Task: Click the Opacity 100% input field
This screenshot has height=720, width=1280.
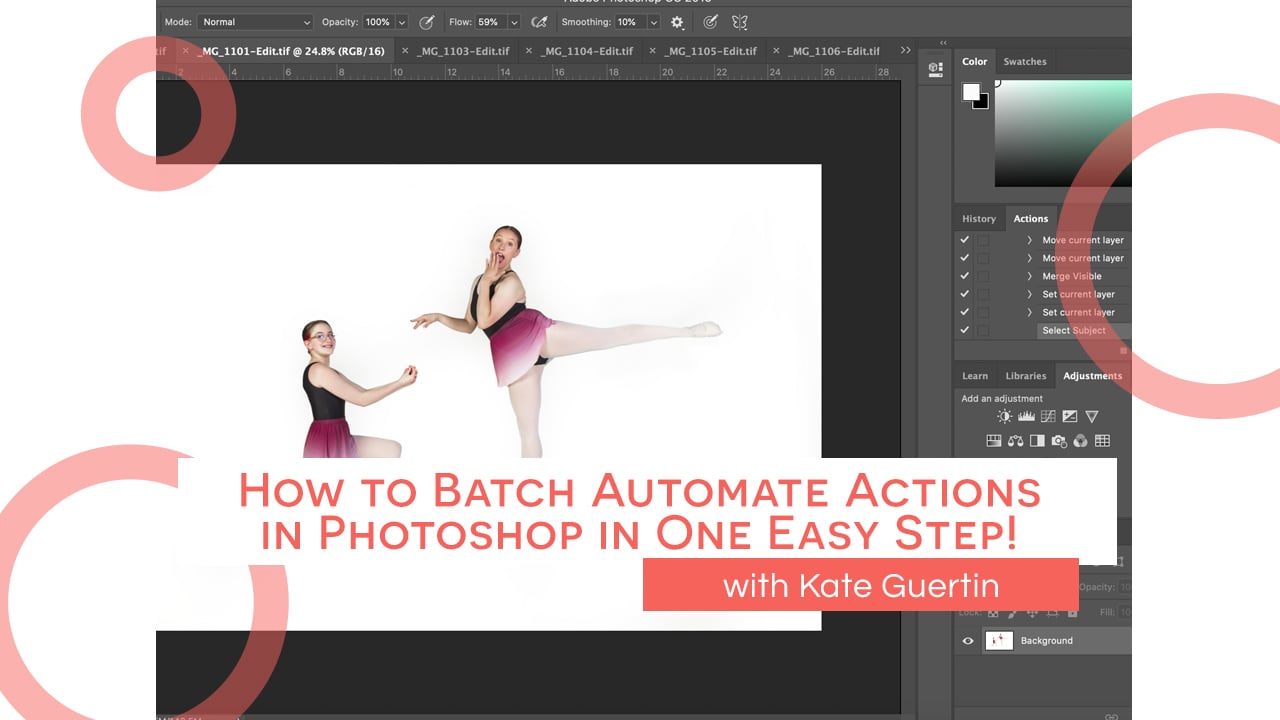Action: click(378, 22)
